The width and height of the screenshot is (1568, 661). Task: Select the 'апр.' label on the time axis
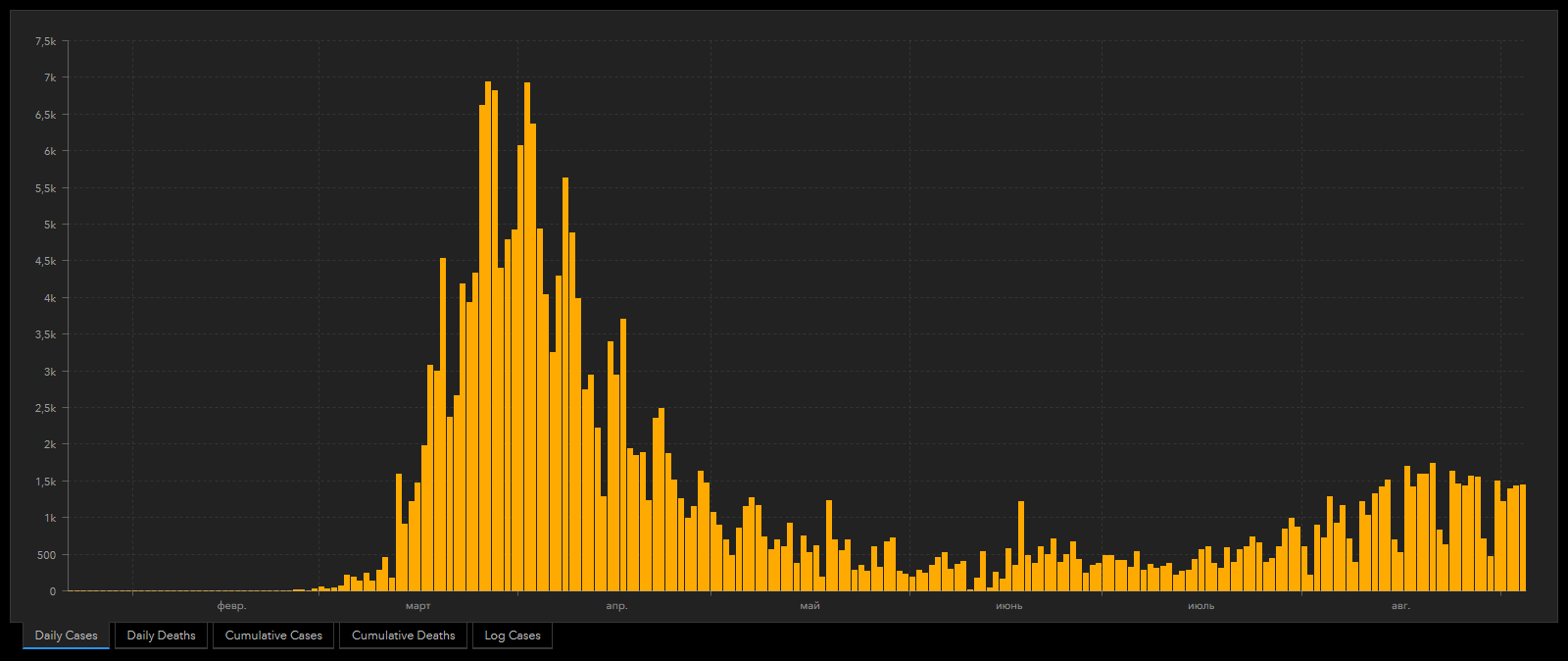coord(616,606)
